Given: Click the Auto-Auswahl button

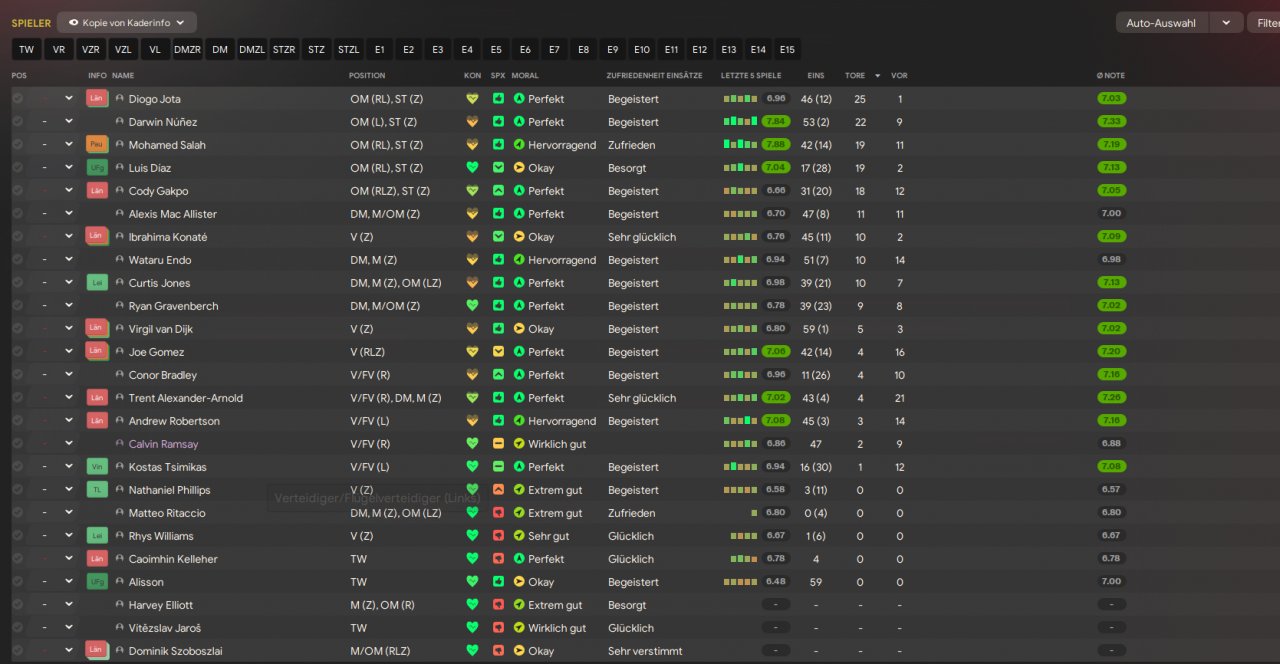Looking at the screenshot, I should 1161,23.
